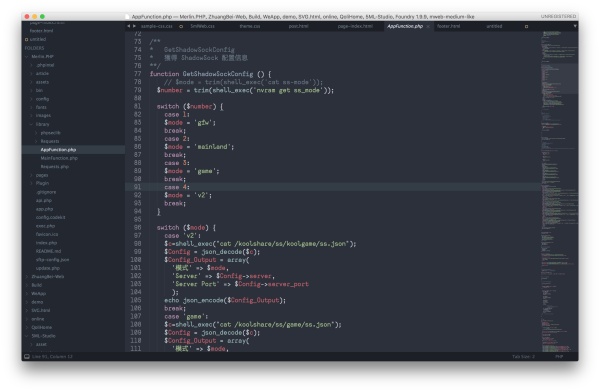The image size is (600, 392).
Task: Expand the config folder
Action: click(x=31, y=99)
